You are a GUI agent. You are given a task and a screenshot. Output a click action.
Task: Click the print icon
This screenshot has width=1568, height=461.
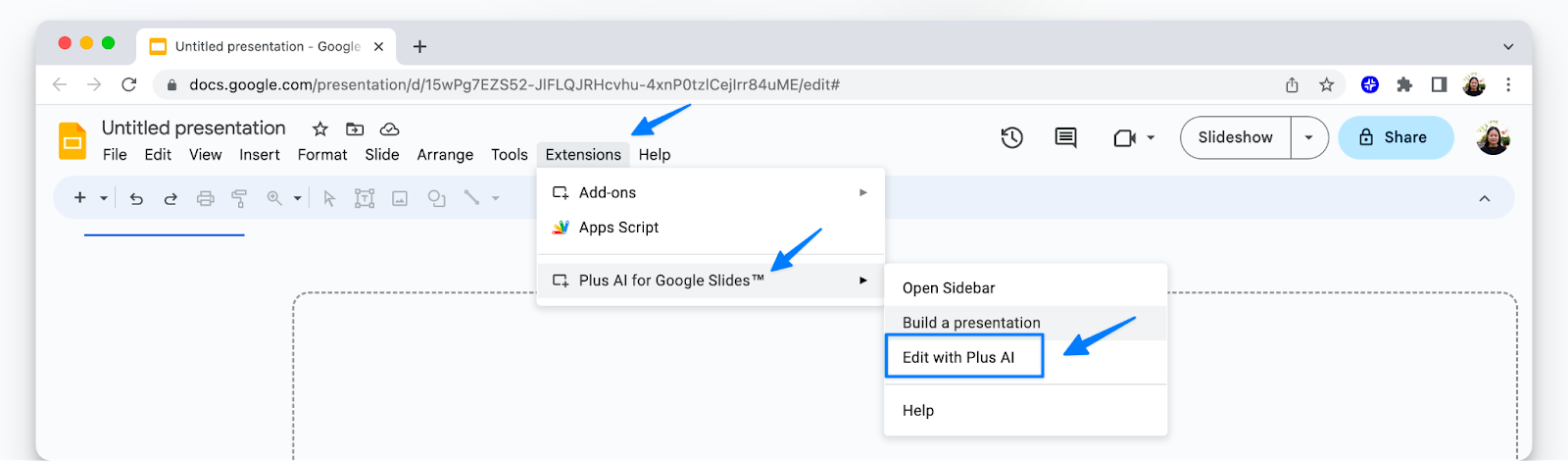pos(205,198)
